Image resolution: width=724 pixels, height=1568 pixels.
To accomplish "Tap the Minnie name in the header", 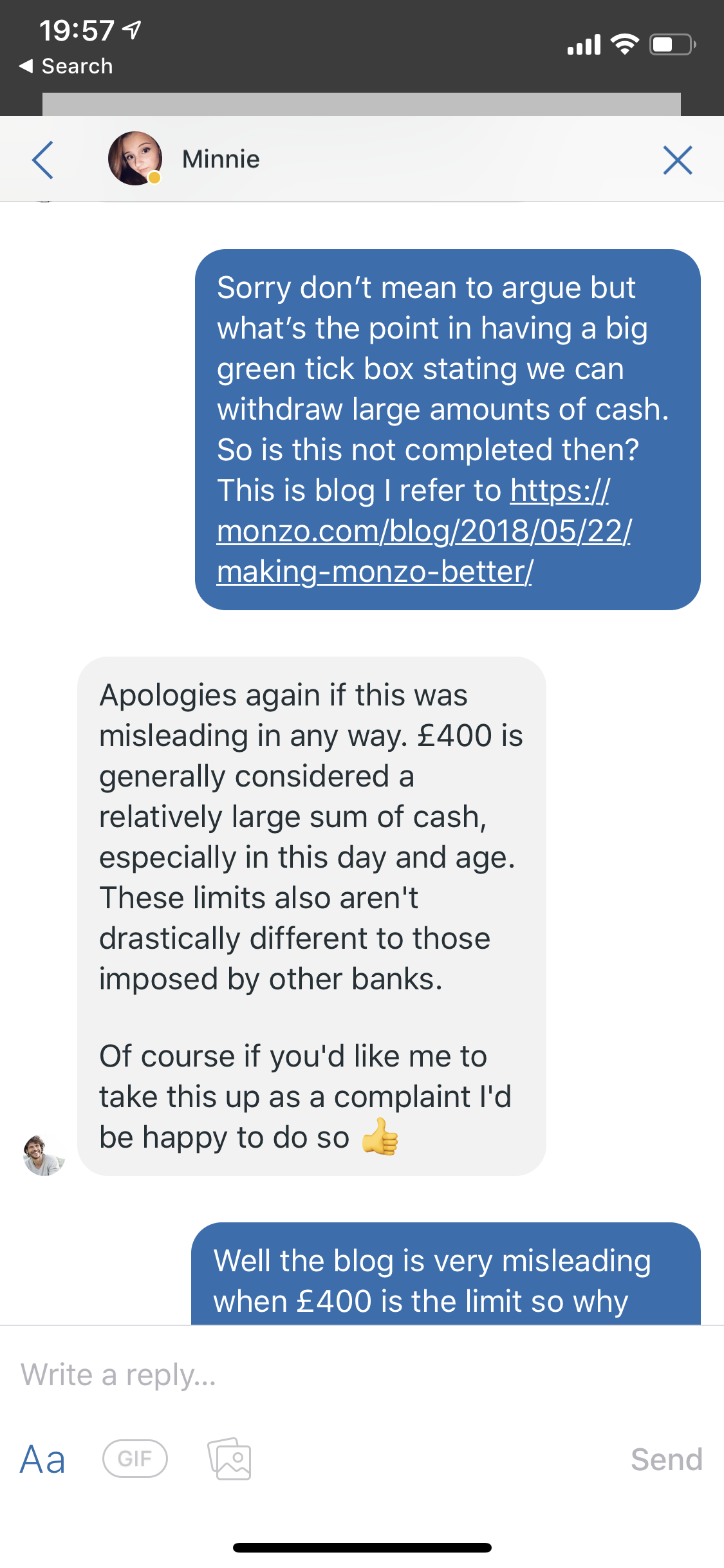I will [x=221, y=159].
